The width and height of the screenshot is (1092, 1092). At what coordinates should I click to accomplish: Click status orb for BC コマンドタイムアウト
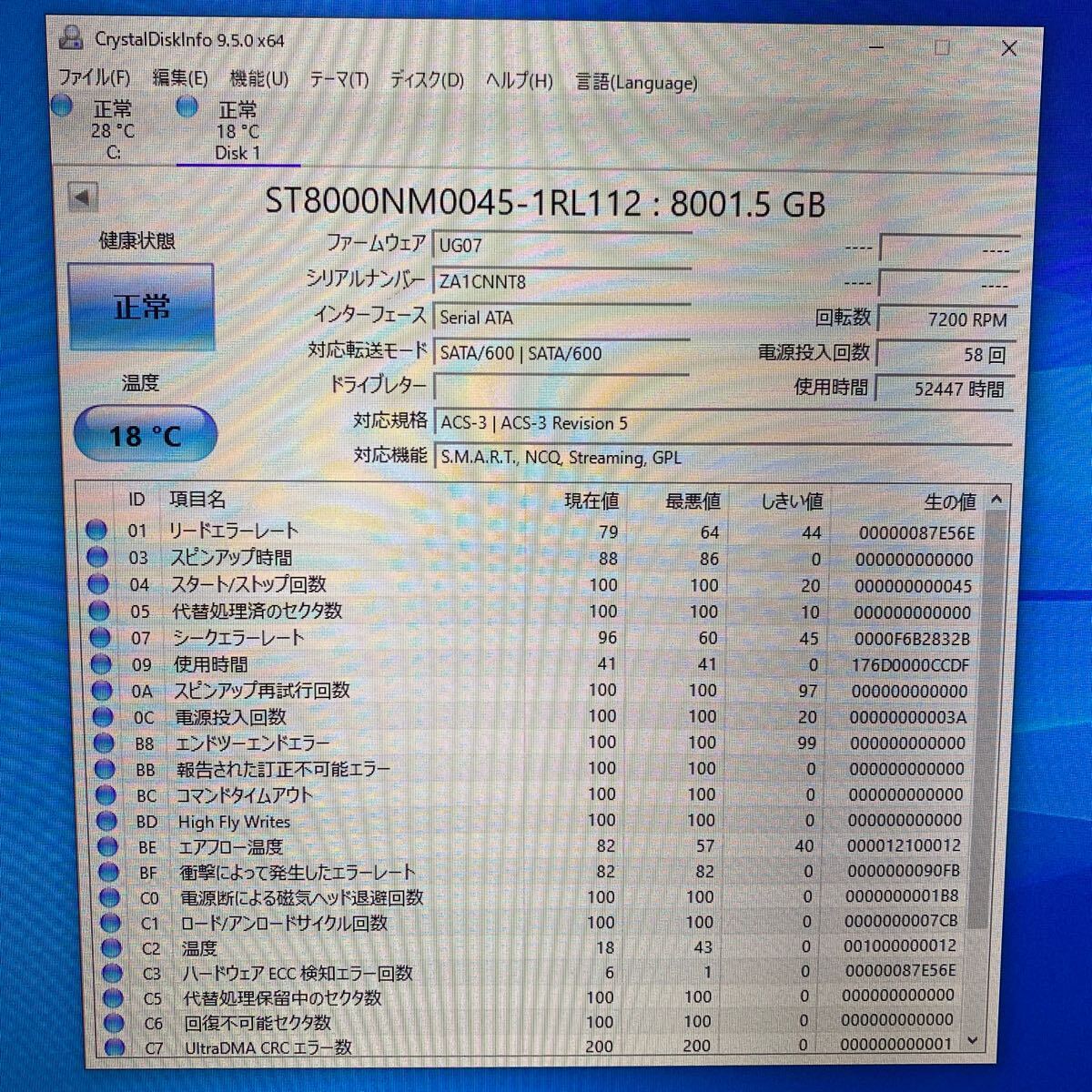coord(106,795)
